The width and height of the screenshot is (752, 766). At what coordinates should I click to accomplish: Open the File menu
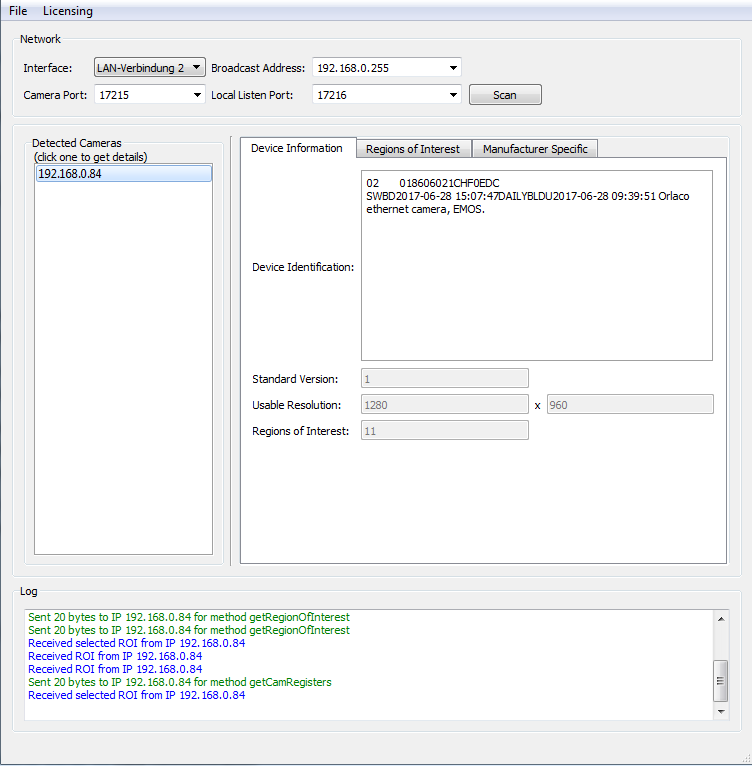pos(18,11)
